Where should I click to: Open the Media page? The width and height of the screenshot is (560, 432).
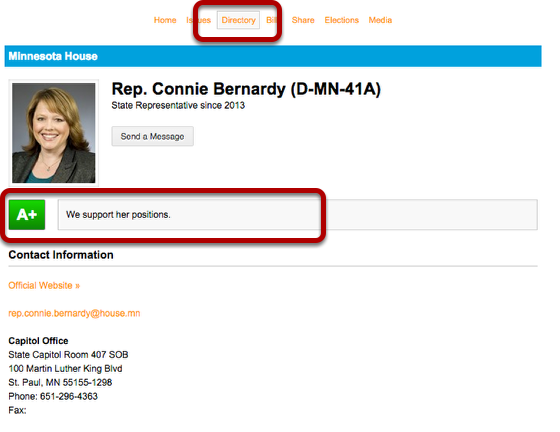[x=380, y=20]
